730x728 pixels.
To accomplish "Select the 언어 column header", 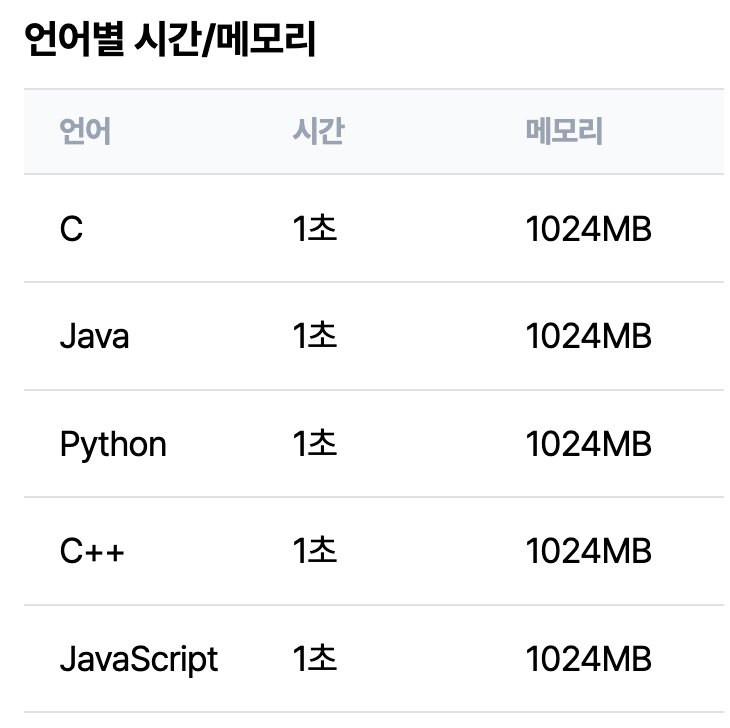I will 85,131.
